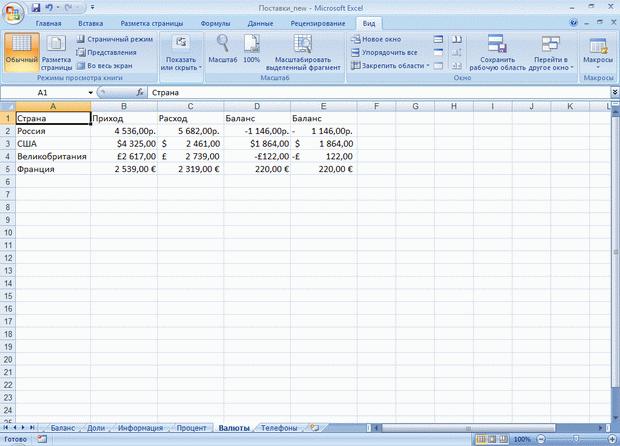Select Page Break Preview in status bar
Viewport: 620px width, 446px height.
(x=503, y=439)
